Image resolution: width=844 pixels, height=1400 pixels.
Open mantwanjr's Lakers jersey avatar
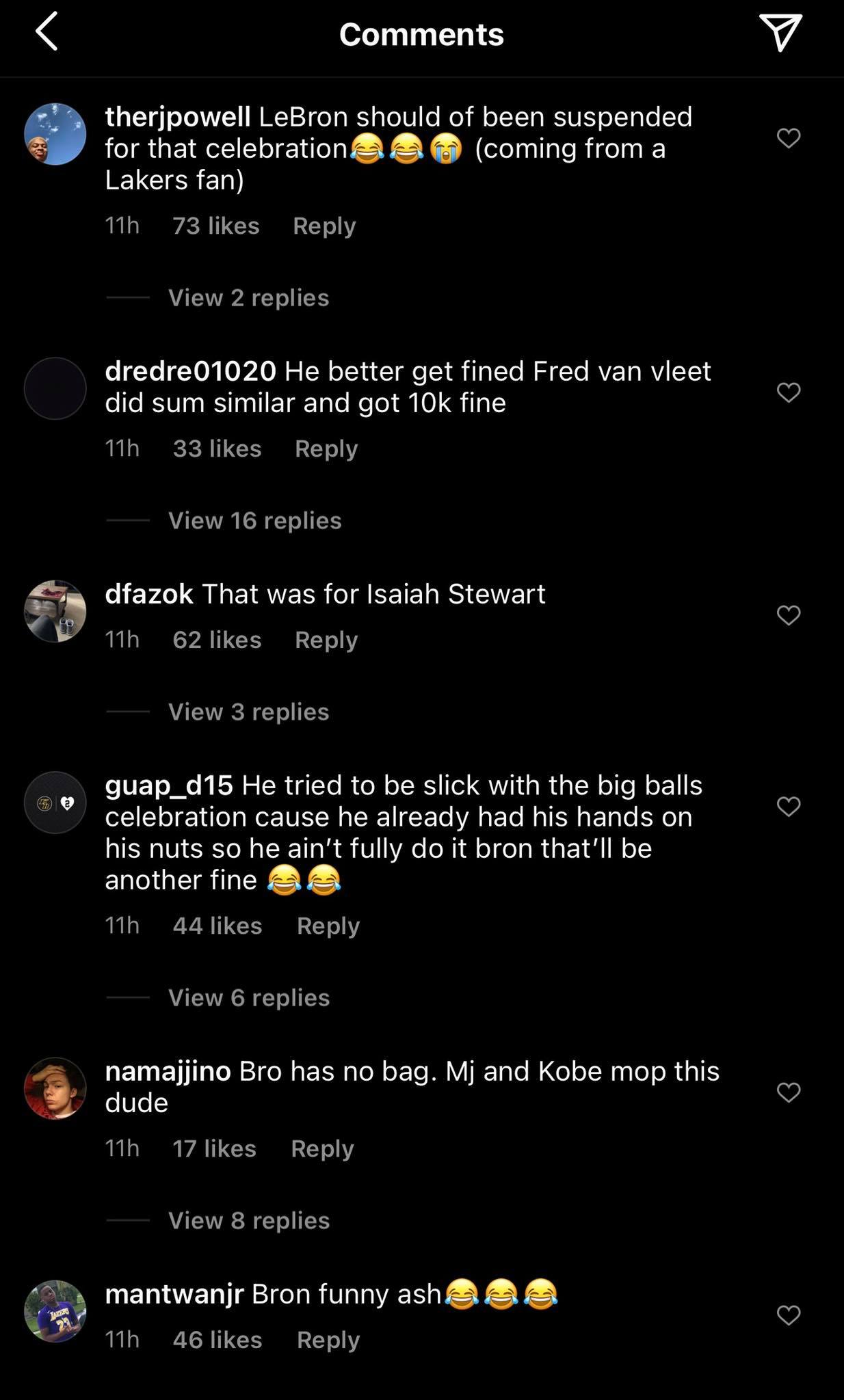55,1311
